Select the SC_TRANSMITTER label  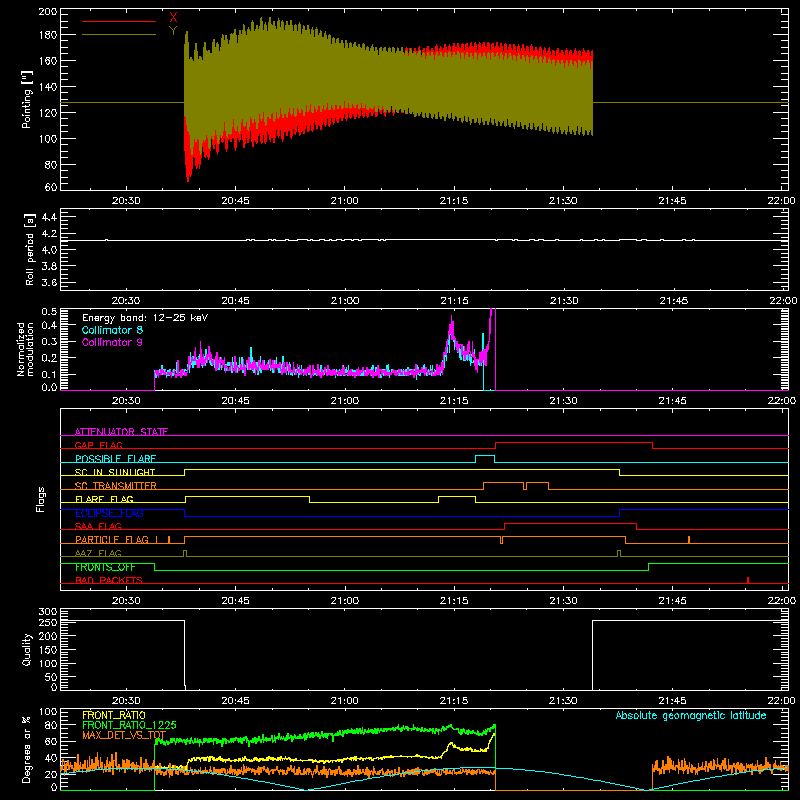[116, 486]
